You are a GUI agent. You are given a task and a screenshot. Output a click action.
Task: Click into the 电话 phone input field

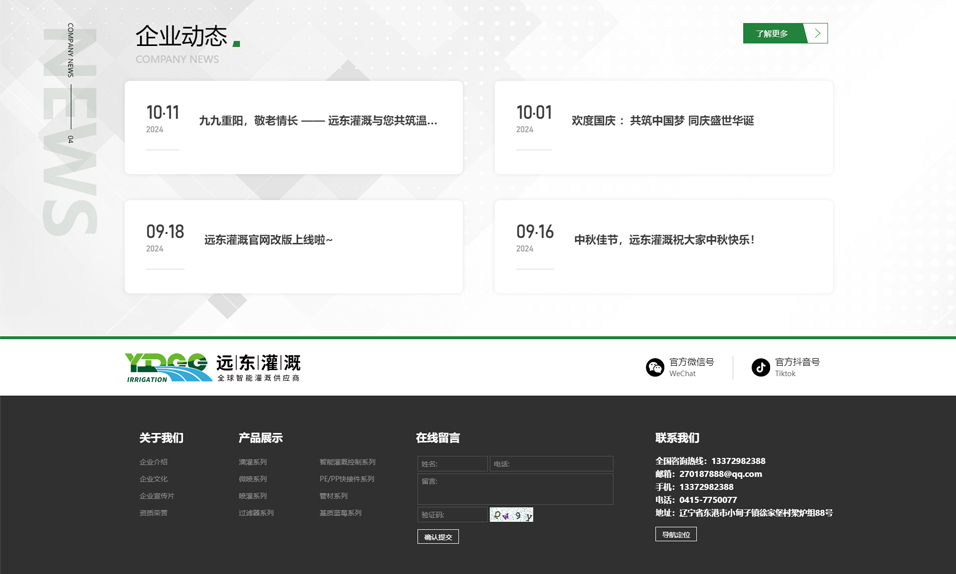[x=551, y=464]
